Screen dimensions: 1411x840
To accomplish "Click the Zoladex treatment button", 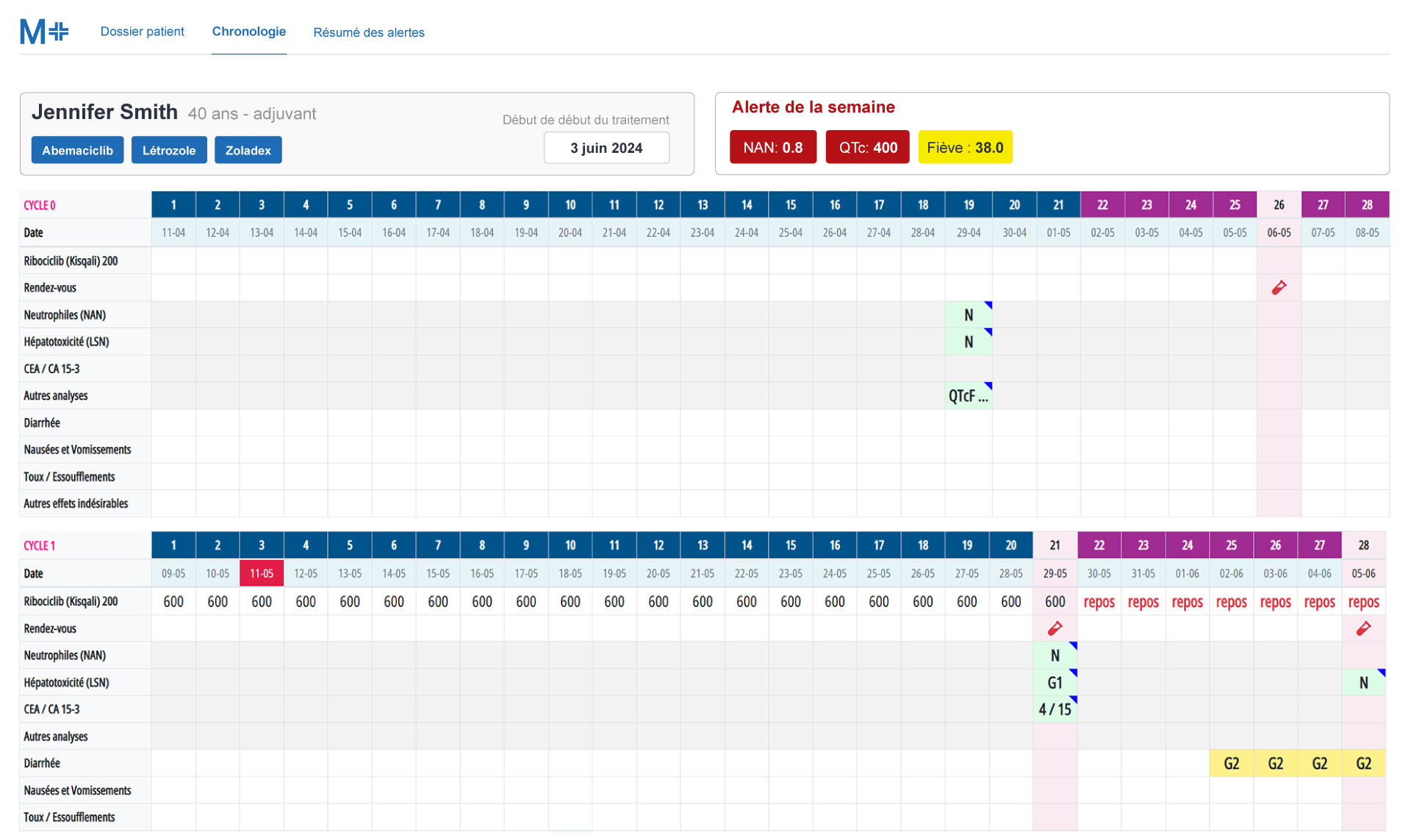I will click(x=248, y=150).
